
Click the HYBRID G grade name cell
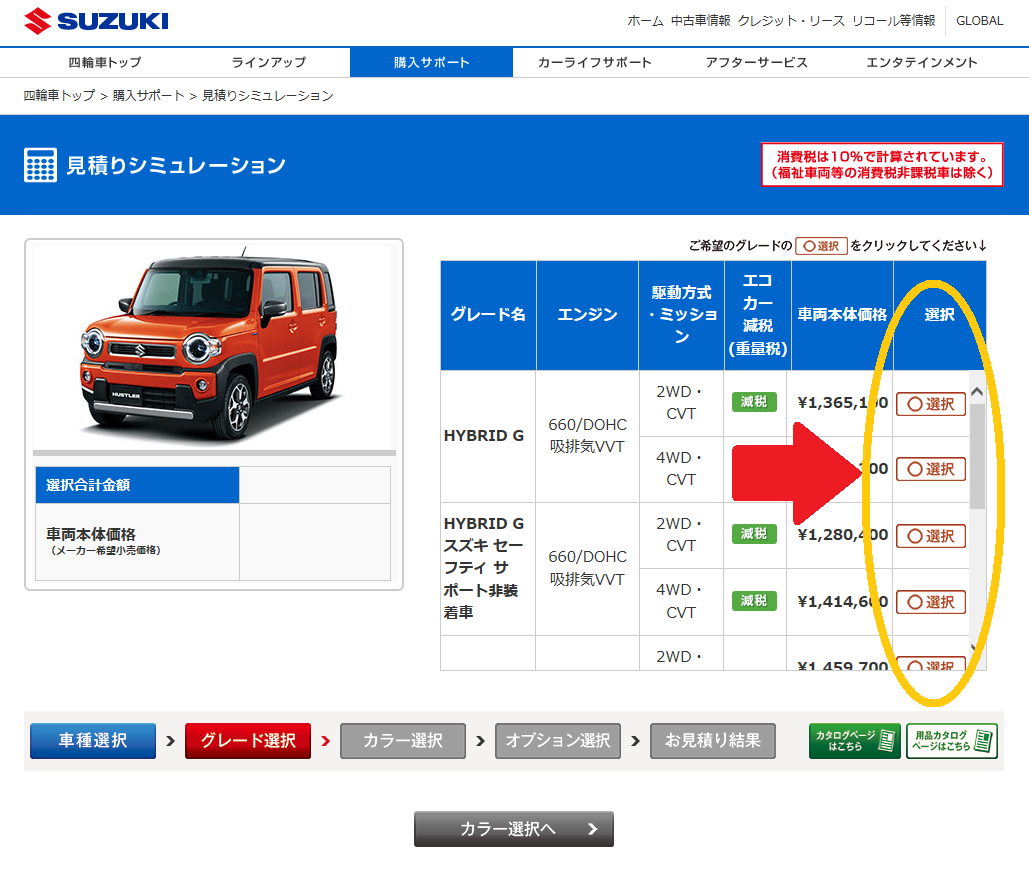[x=488, y=436]
